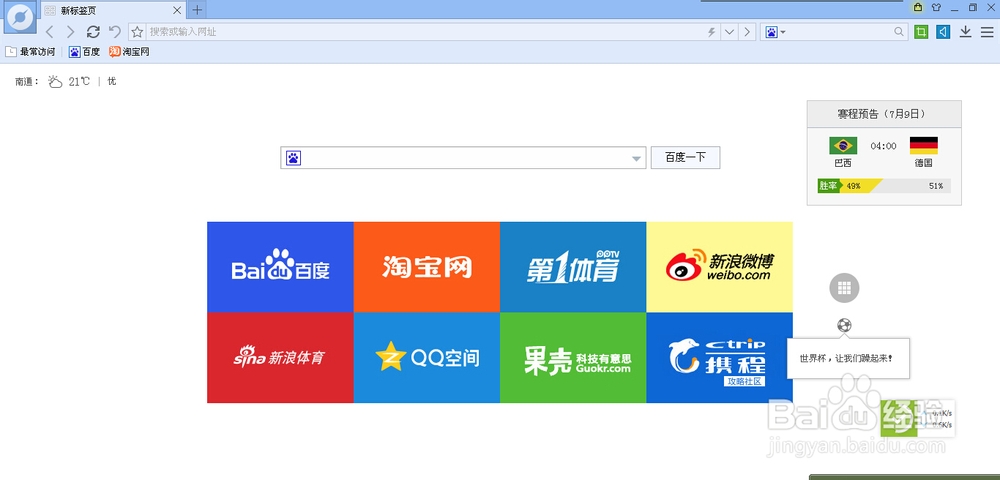
Task: Restore the last closed tab with undo arrow
Action: coord(115,32)
